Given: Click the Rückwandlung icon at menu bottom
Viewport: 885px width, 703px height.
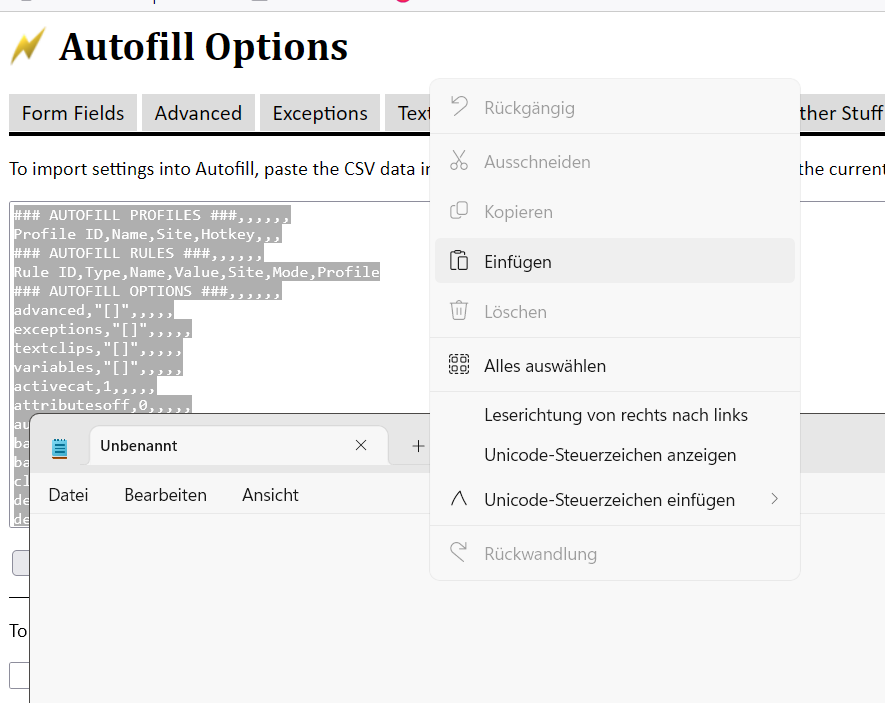Looking at the screenshot, I should (459, 553).
